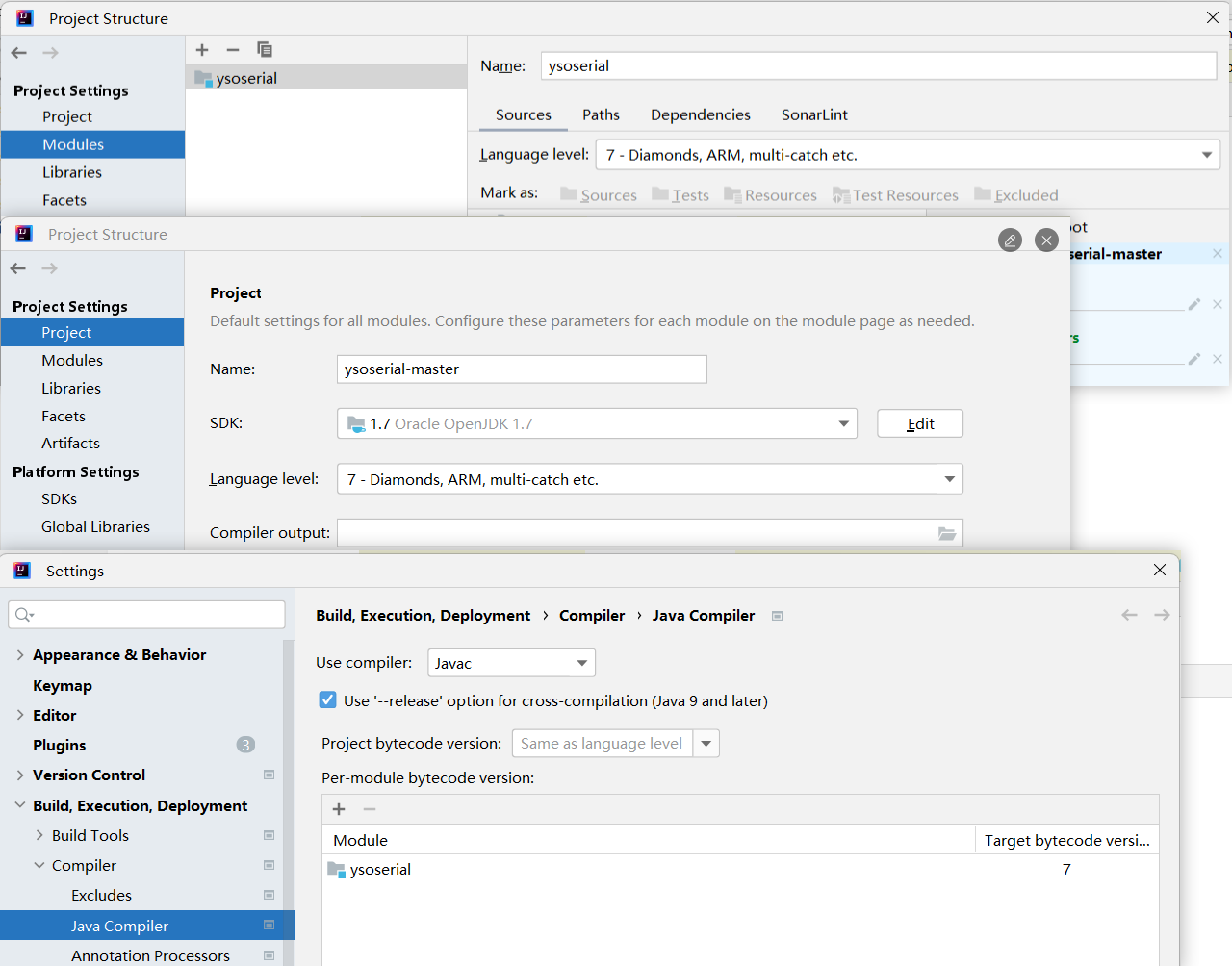Open the project Language level dropdown below SDK

point(650,479)
